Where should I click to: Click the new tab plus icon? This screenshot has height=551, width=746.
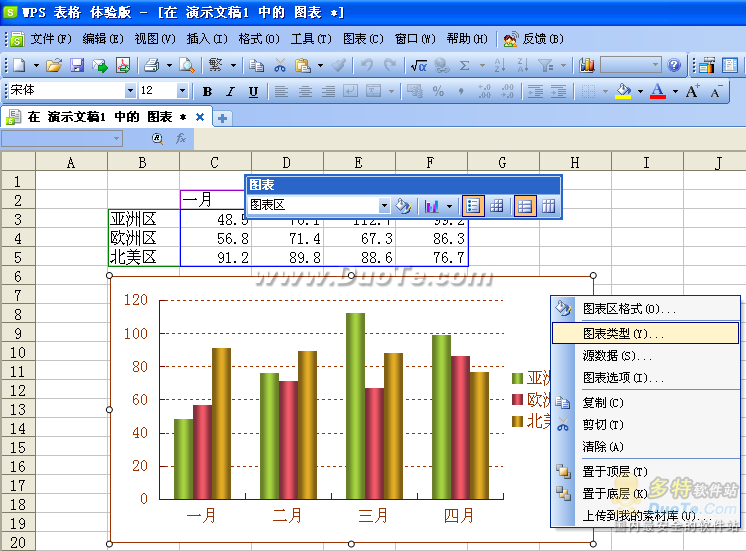[x=222, y=117]
